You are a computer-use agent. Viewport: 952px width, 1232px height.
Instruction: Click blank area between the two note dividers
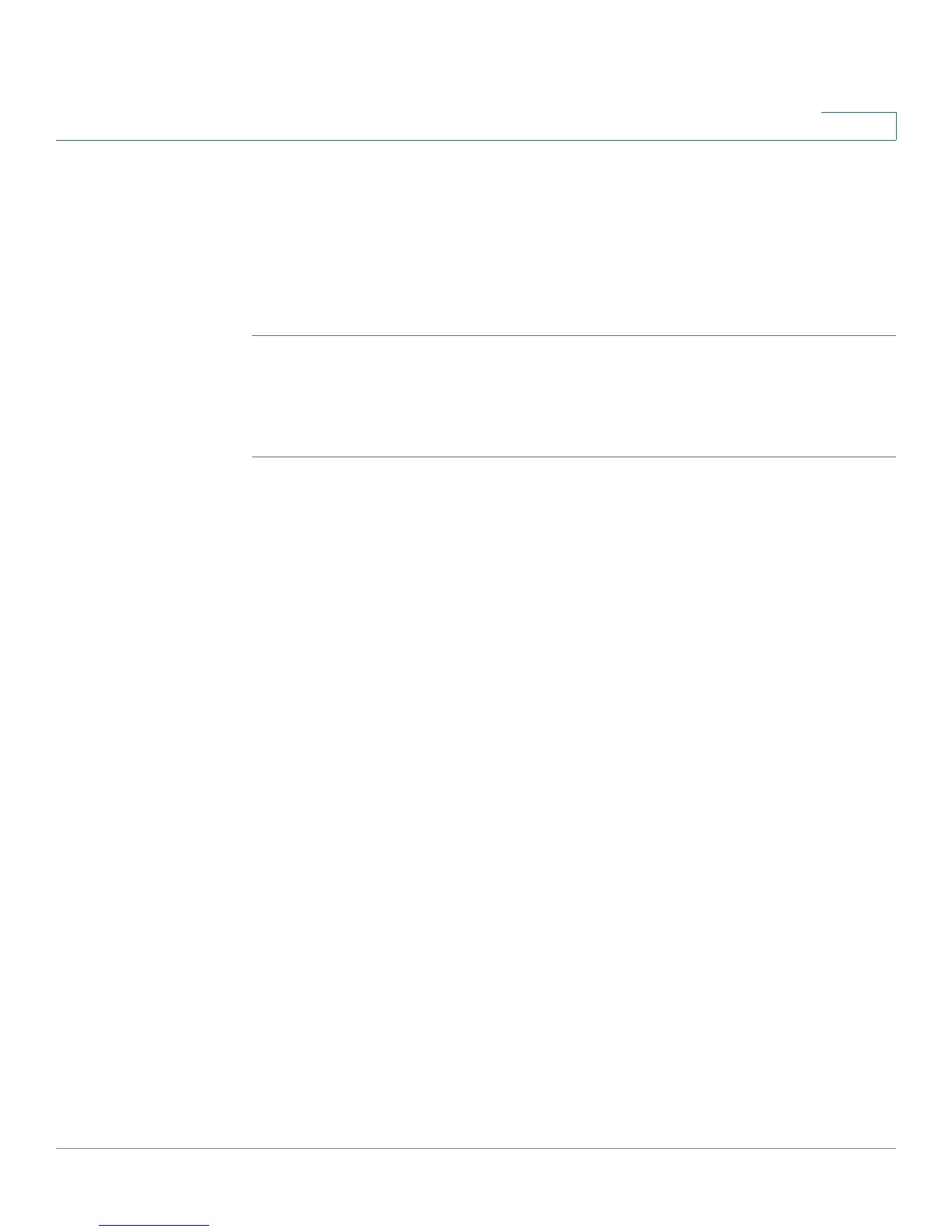pyautogui.click(x=574, y=396)
